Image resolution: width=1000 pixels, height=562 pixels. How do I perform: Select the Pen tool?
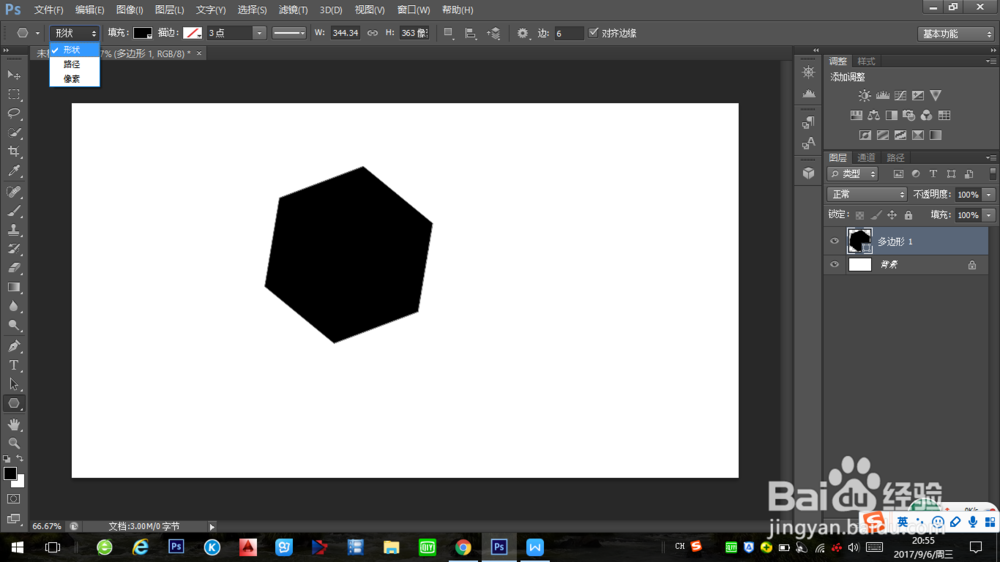[x=14, y=346]
